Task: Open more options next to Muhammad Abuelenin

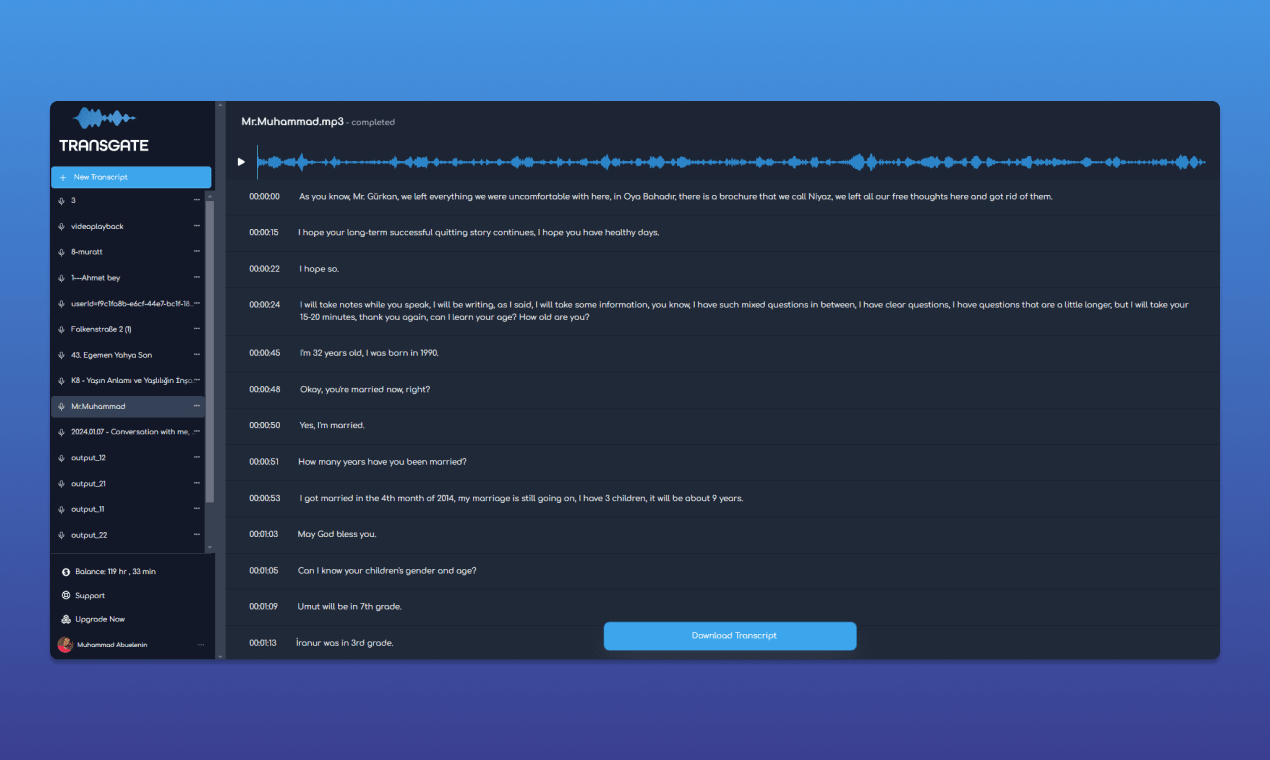Action: pos(200,645)
